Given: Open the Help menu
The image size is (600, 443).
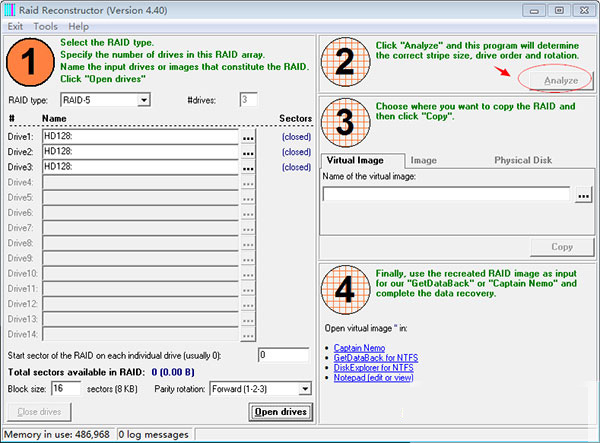Looking at the screenshot, I should tap(78, 26).
